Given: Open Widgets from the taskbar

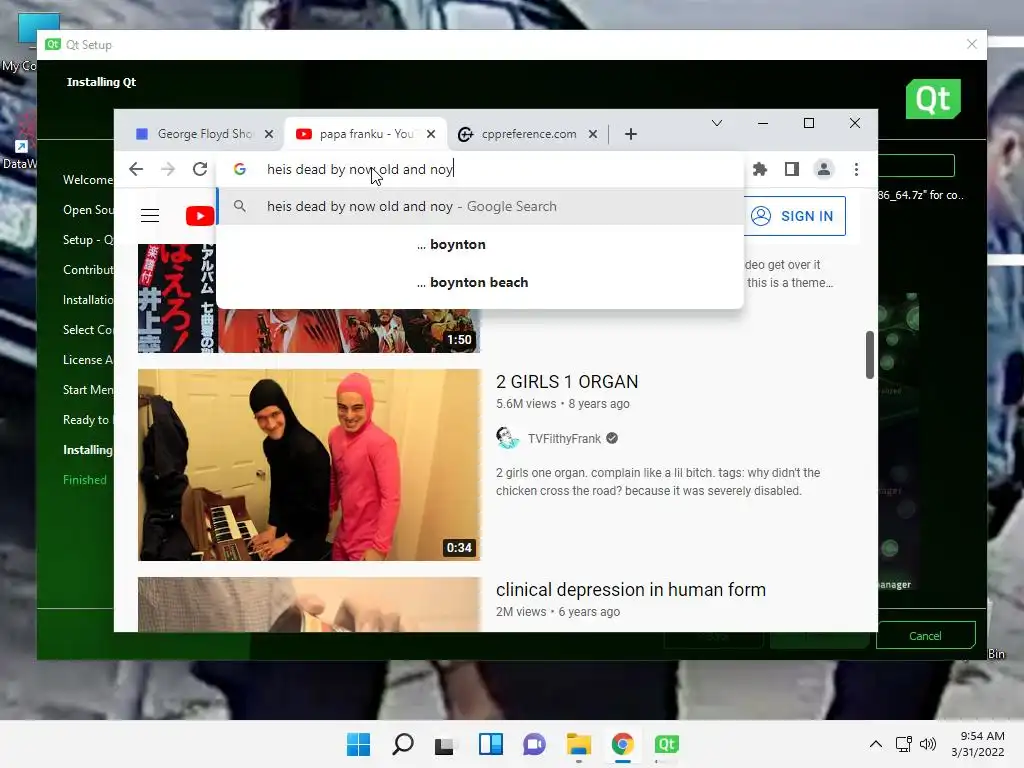Looking at the screenshot, I should (490, 744).
